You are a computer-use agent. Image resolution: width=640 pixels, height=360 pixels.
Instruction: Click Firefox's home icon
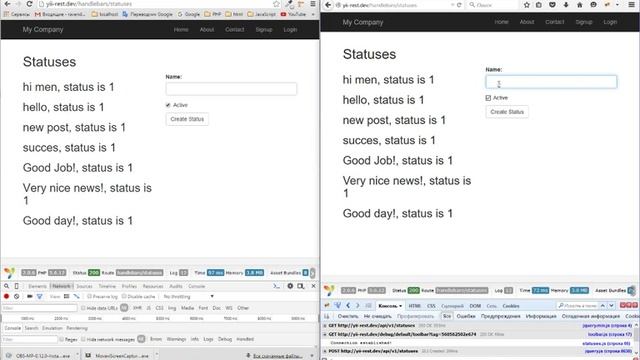point(579,5)
